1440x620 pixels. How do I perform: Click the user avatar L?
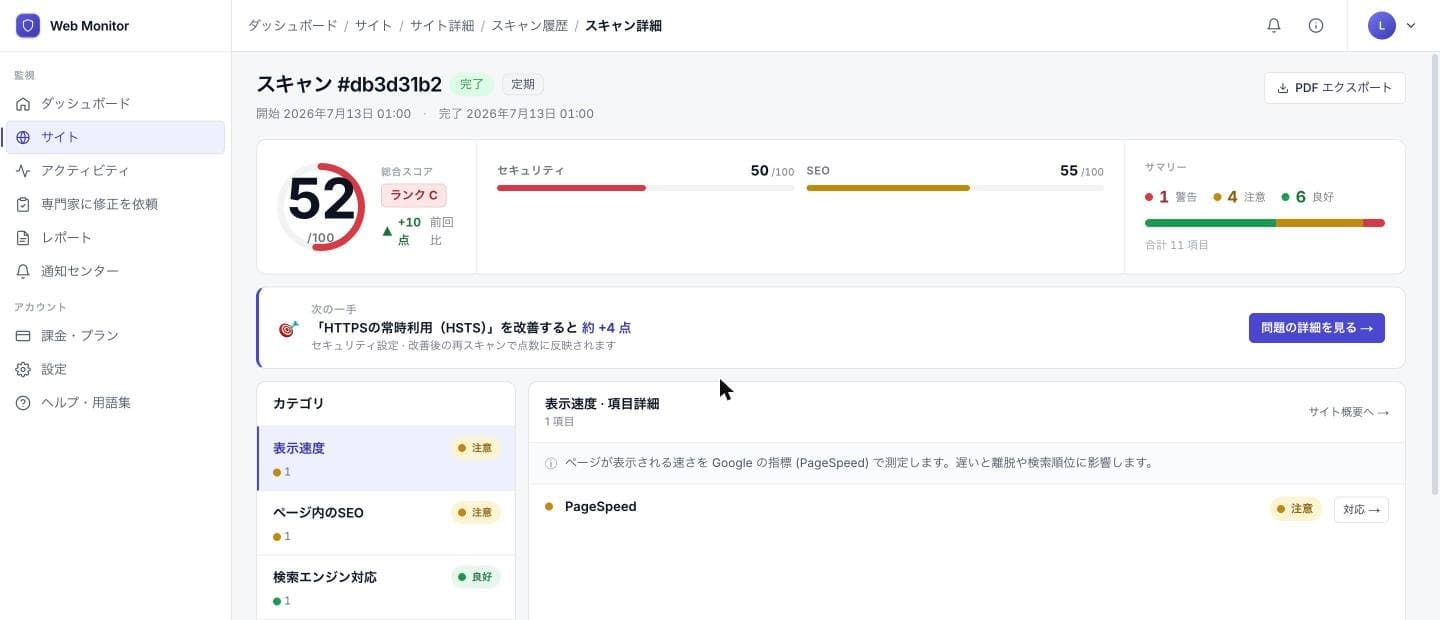point(1382,26)
